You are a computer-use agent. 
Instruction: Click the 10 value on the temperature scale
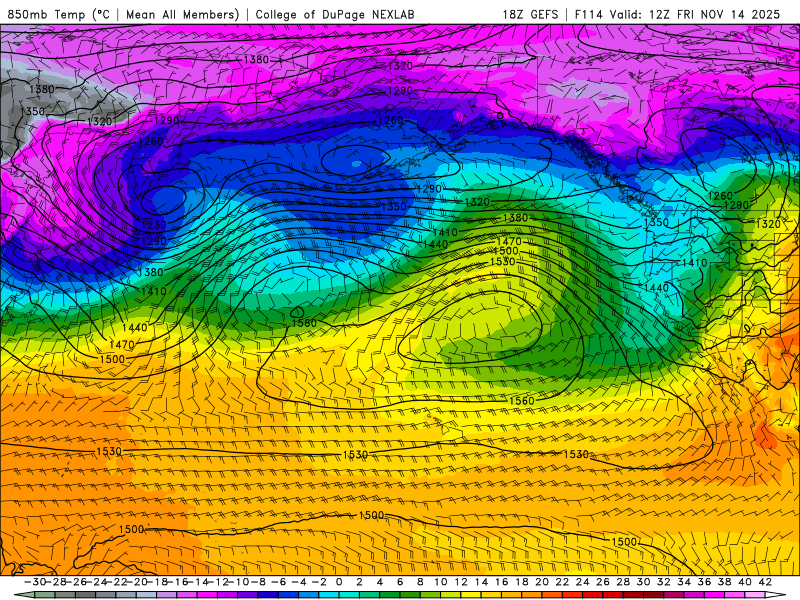pyautogui.click(x=441, y=582)
